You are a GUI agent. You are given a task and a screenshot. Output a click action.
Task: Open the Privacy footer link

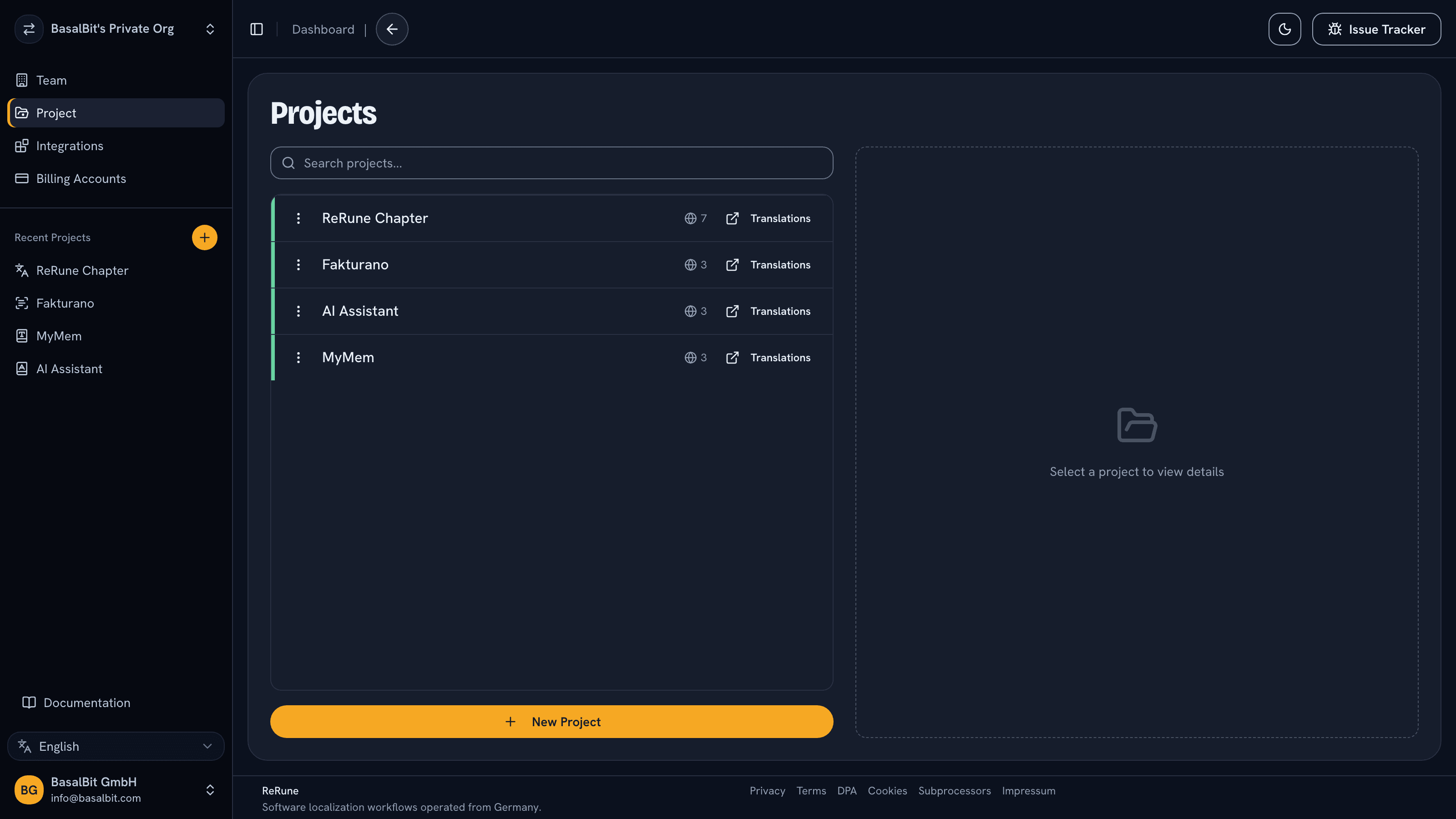click(x=767, y=791)
